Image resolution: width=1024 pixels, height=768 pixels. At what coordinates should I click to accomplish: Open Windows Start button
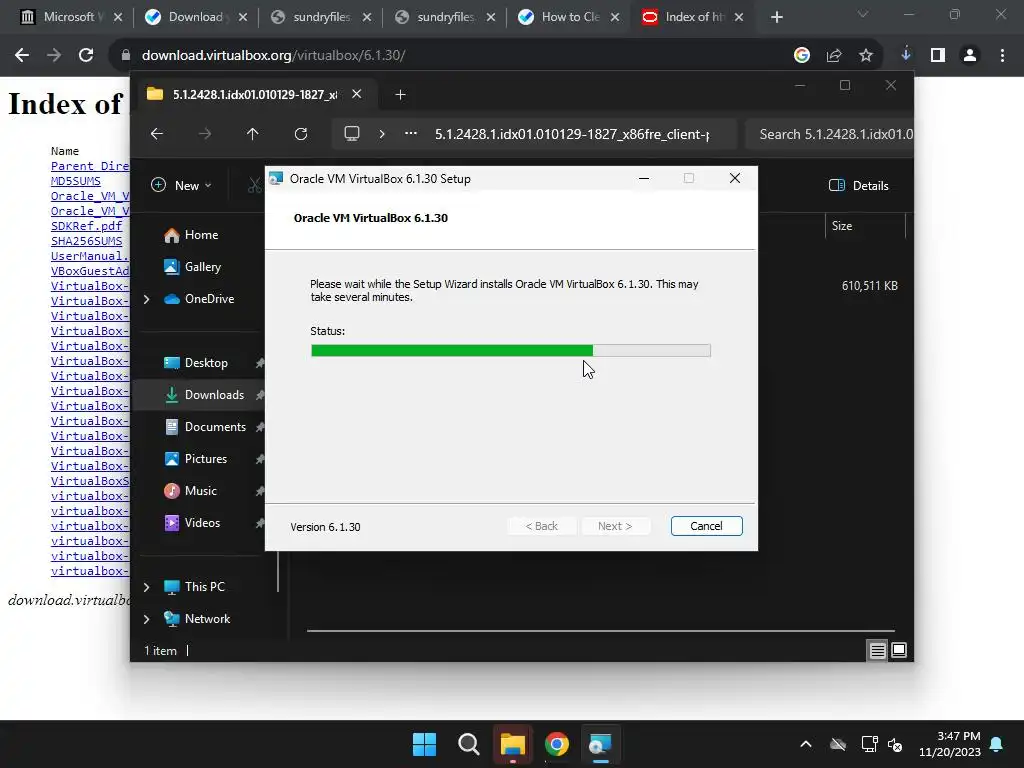tap(424, 744)
